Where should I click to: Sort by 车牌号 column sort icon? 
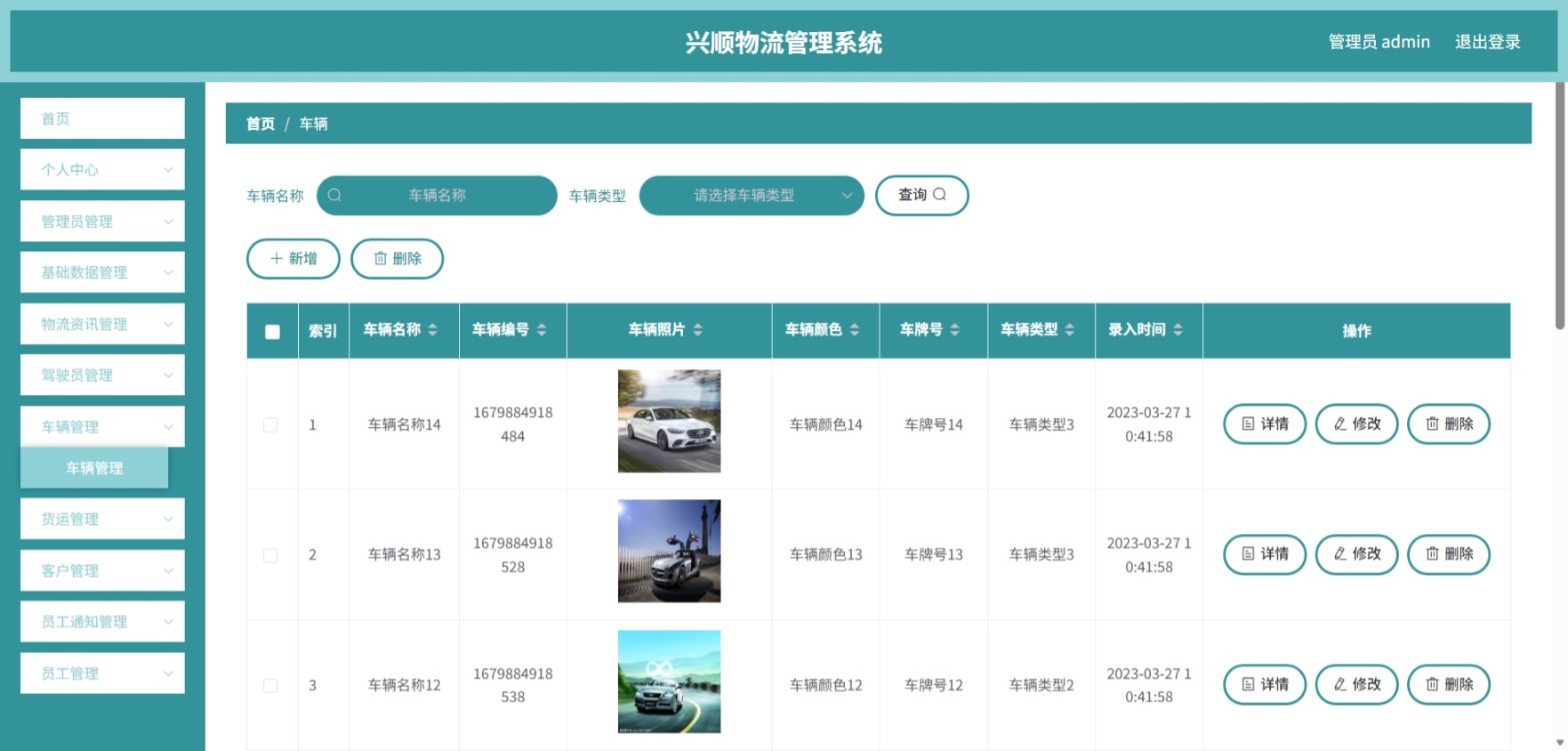(954, 330)
